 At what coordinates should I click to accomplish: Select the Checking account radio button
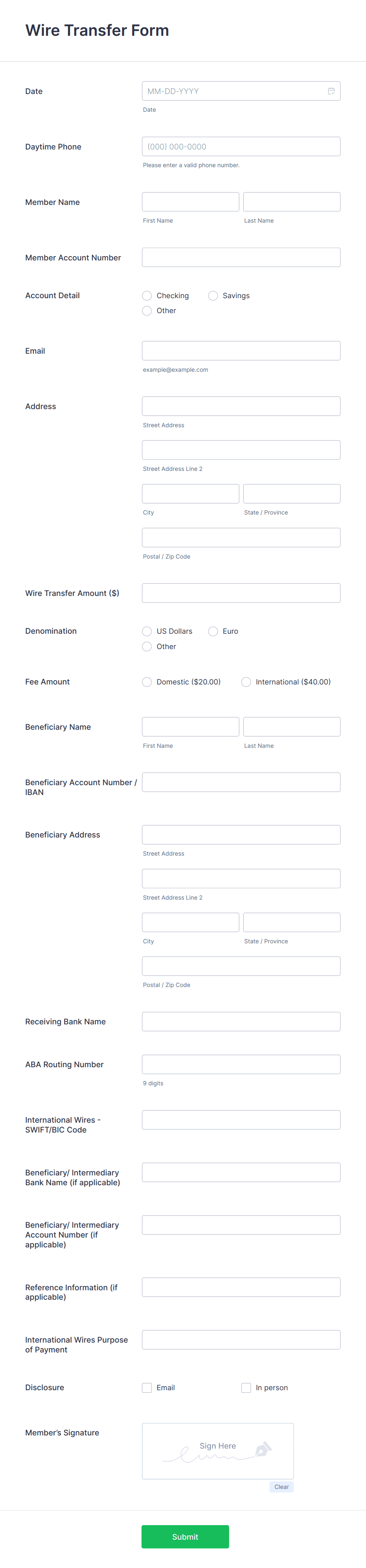(147, 295)
